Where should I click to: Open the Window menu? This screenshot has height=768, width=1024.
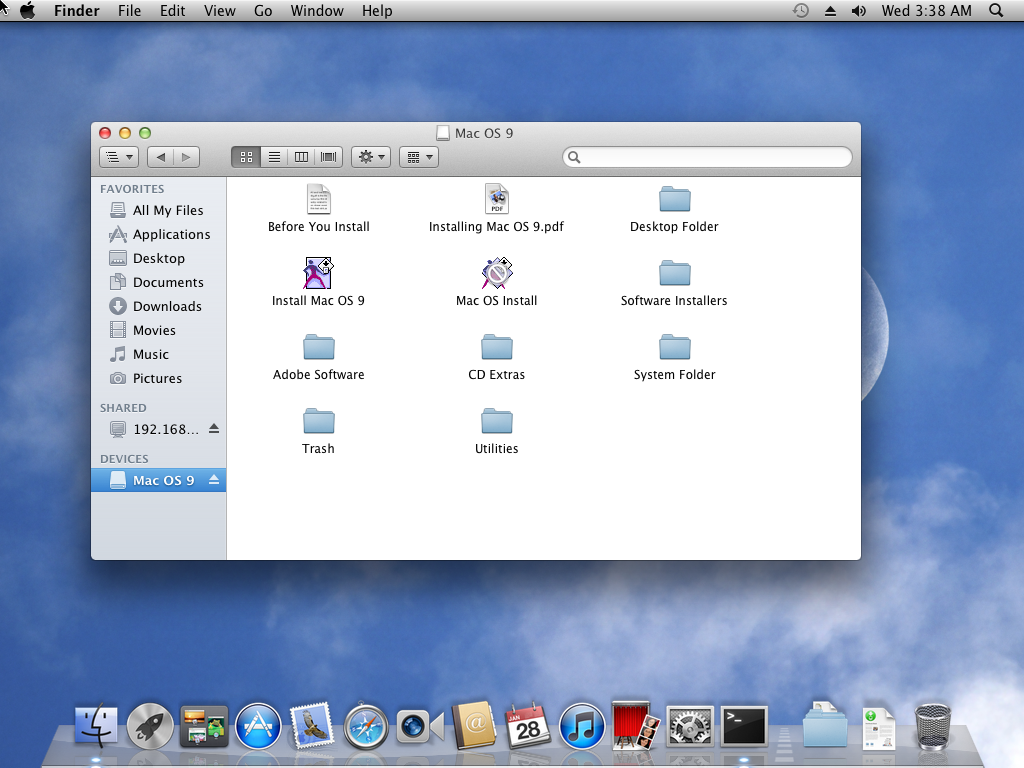317,10
